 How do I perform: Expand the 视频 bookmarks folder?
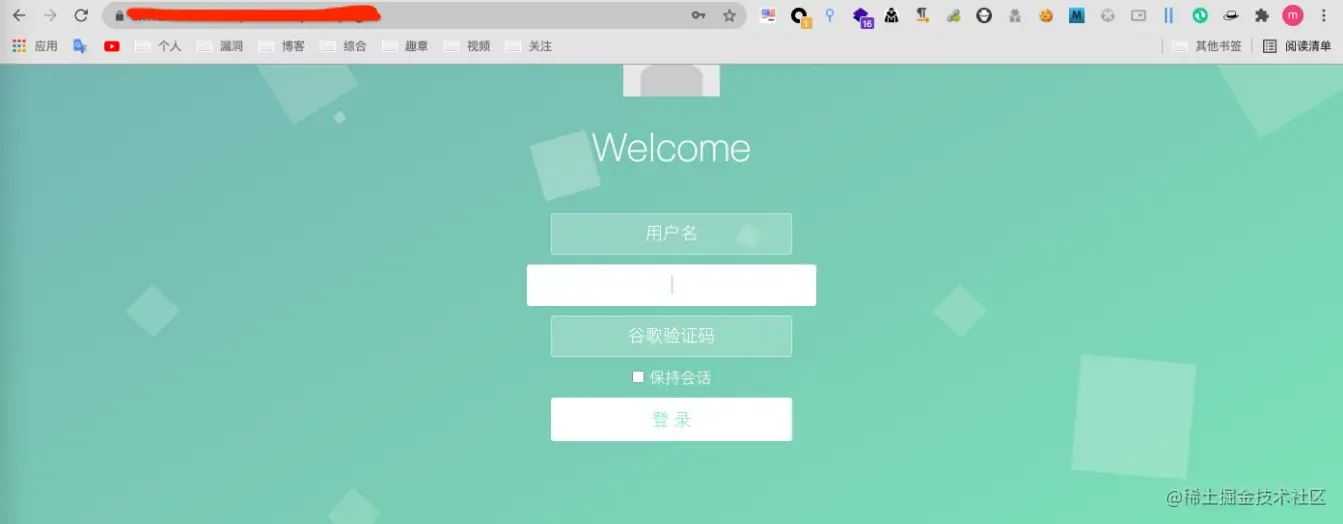[467, 46]
